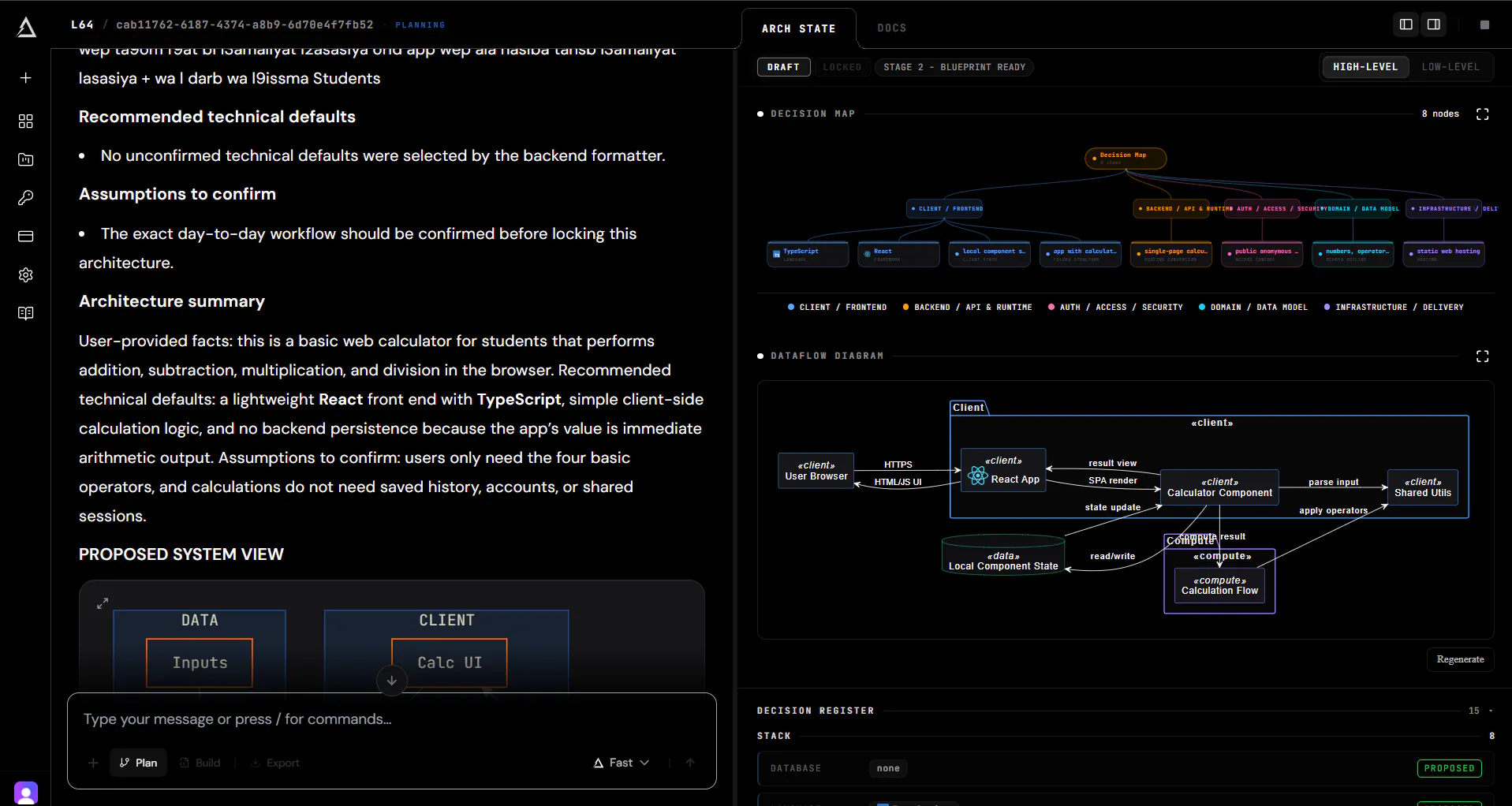Select the Decision Map root node

pyautogui.click(x=1126, y=158)
